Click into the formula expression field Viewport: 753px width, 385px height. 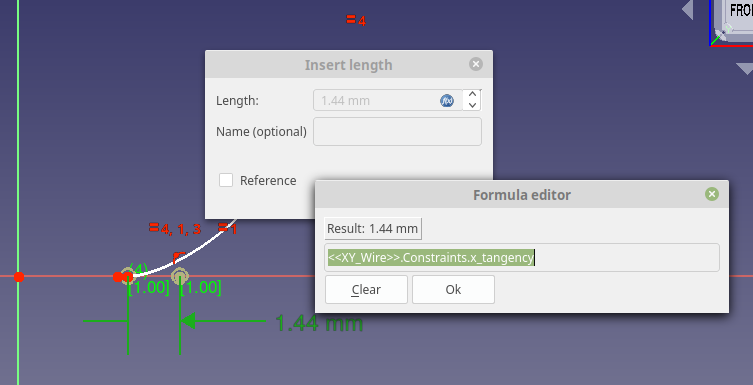pyautogui.click(x=522, y=258)
